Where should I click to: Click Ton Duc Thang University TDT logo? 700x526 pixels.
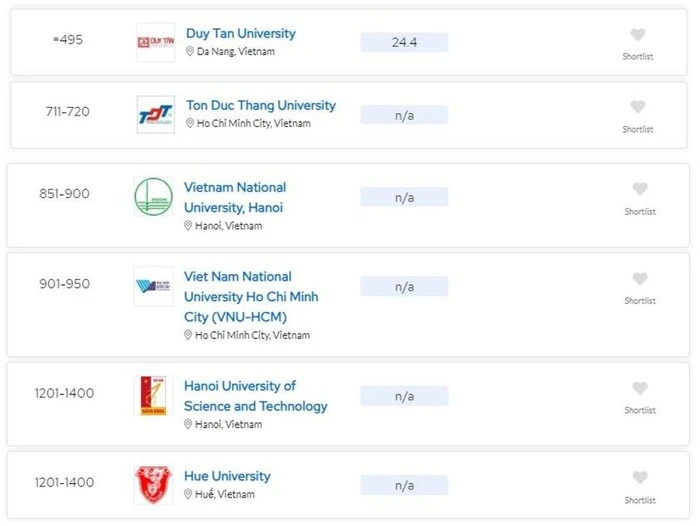[155, 115]
